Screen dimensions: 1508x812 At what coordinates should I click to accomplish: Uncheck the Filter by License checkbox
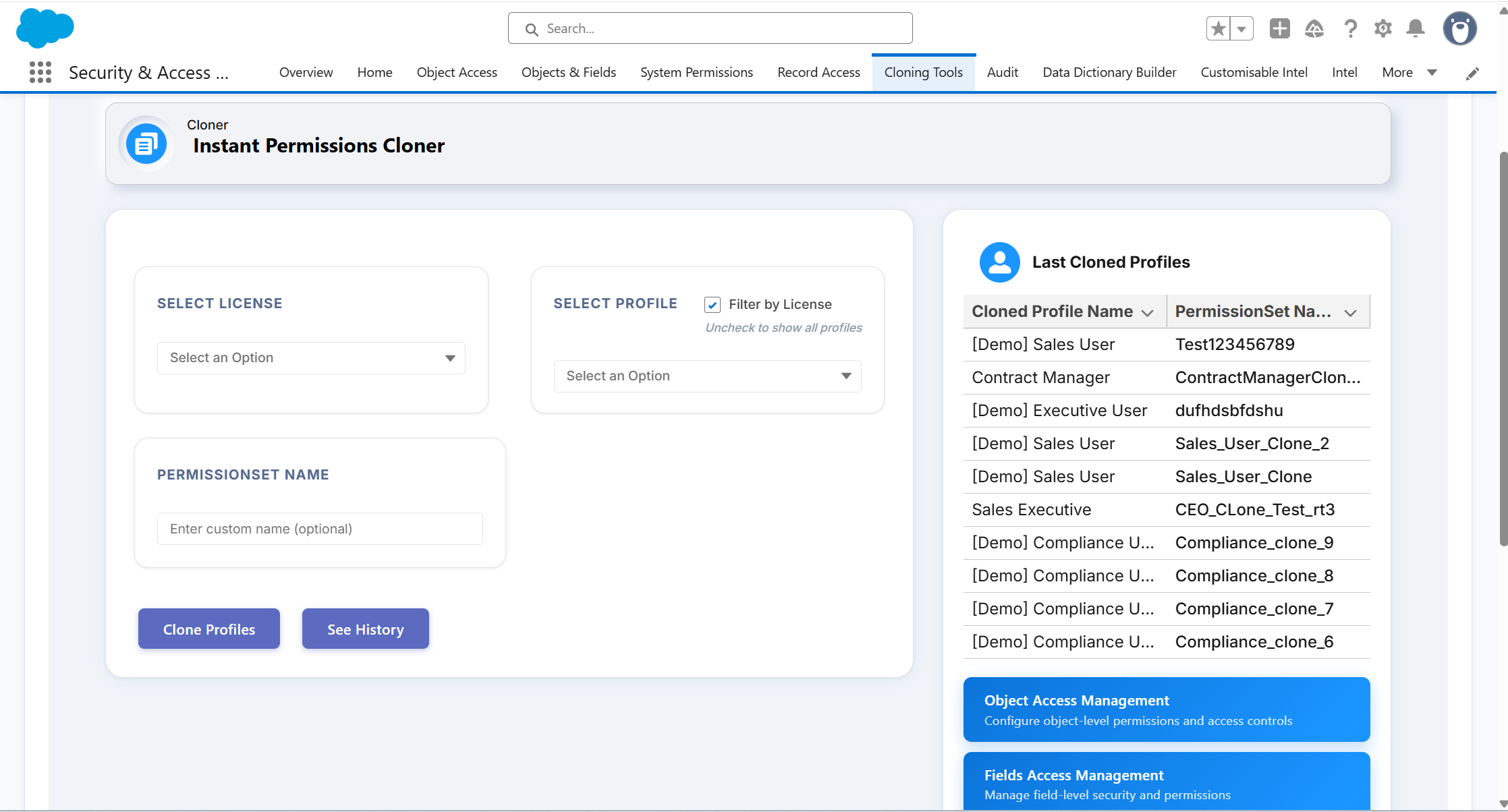coord(713,305)
